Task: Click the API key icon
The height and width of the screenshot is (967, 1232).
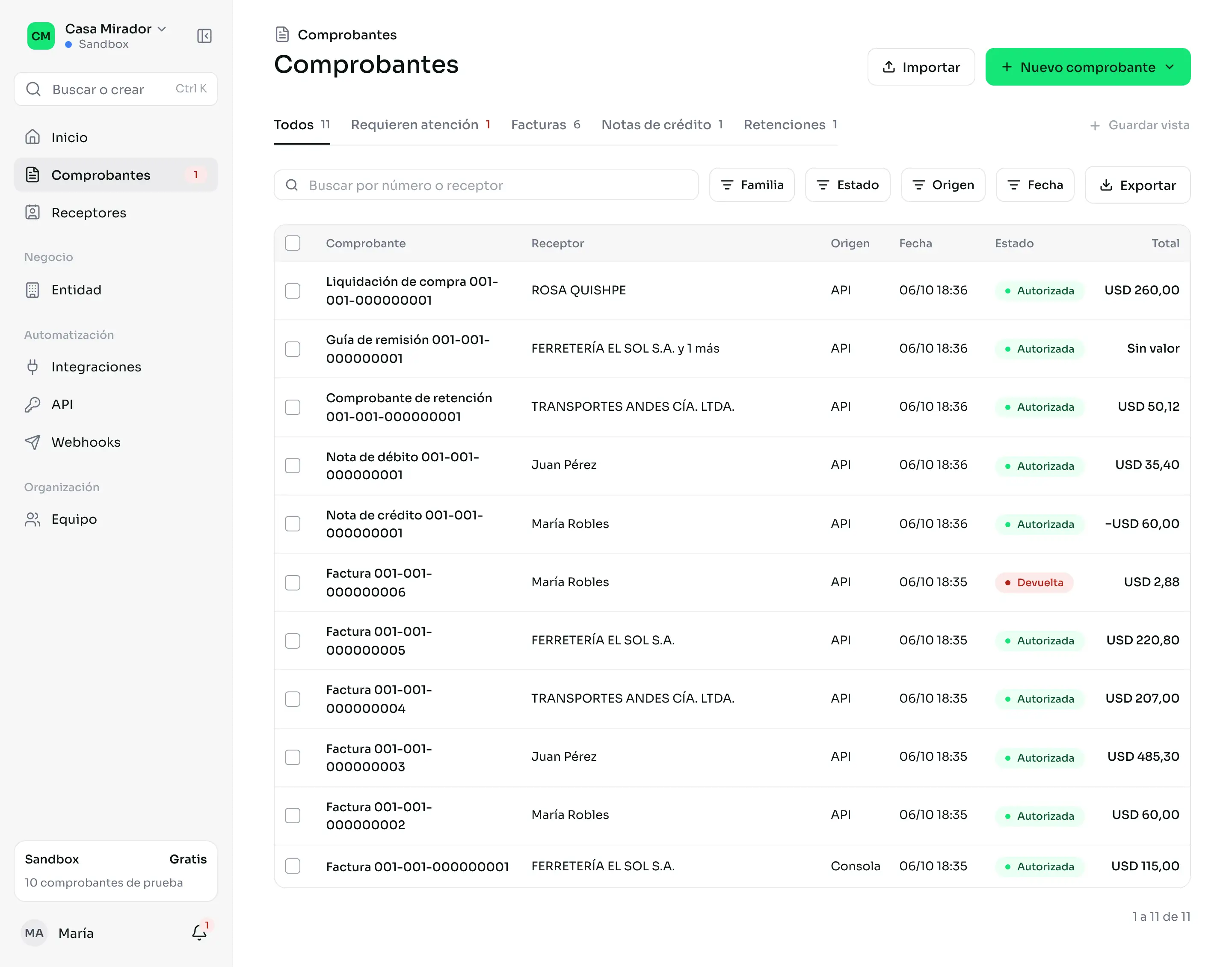Action: [33, 404]
